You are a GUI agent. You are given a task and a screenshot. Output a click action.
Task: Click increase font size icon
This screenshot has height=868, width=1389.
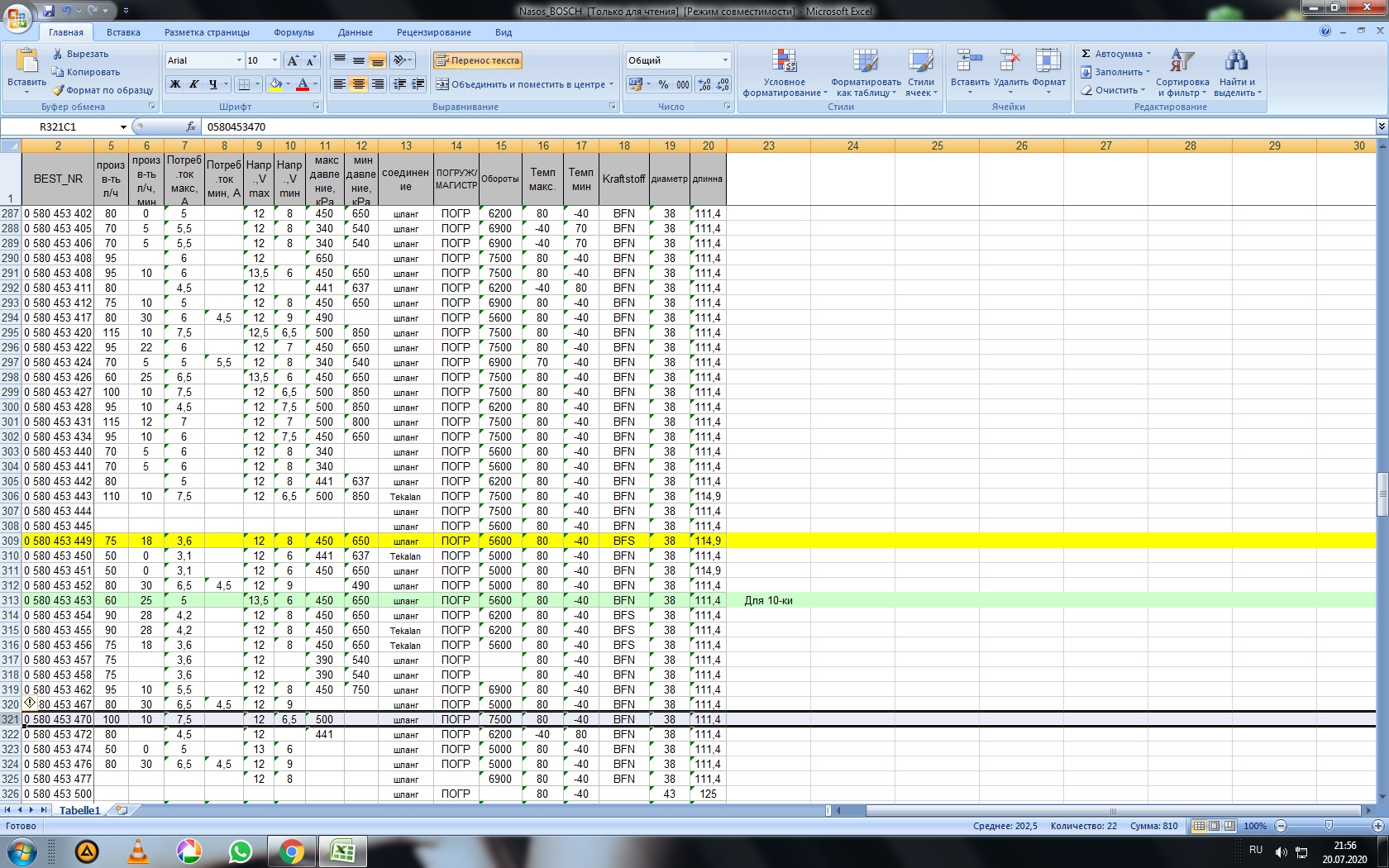click(x=293, y=60)
